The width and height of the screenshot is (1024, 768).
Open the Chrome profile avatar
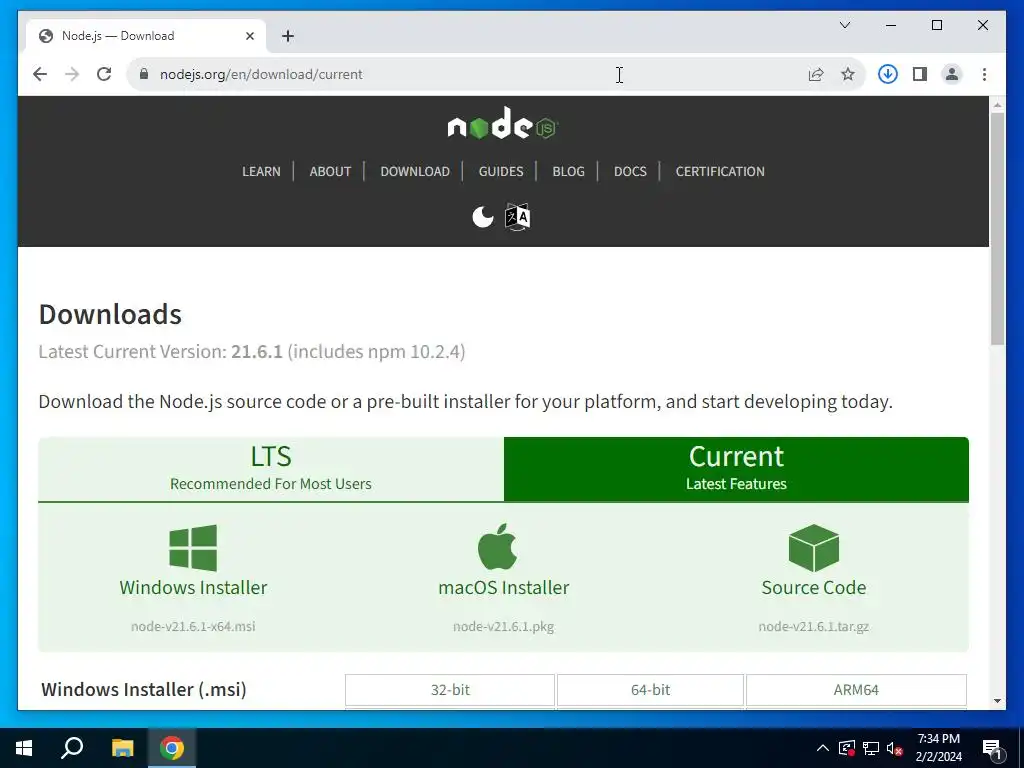tap(952, 74)
